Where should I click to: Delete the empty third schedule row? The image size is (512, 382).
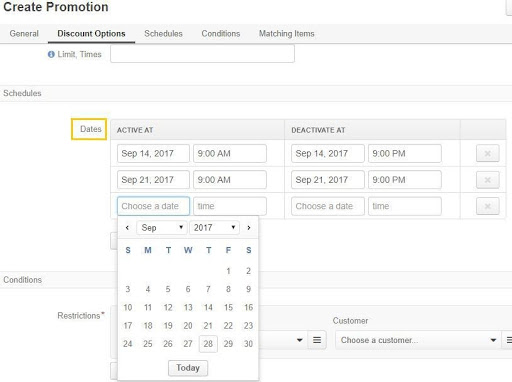pos(487,206)
